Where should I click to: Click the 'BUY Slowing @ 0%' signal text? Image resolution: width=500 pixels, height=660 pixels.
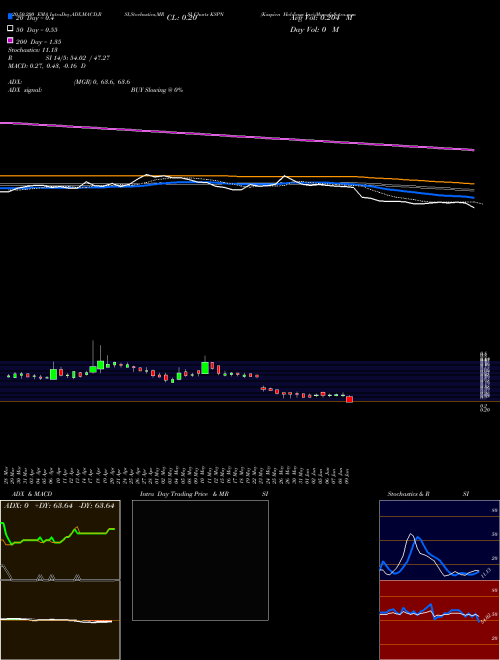click(x=157, y=90)
